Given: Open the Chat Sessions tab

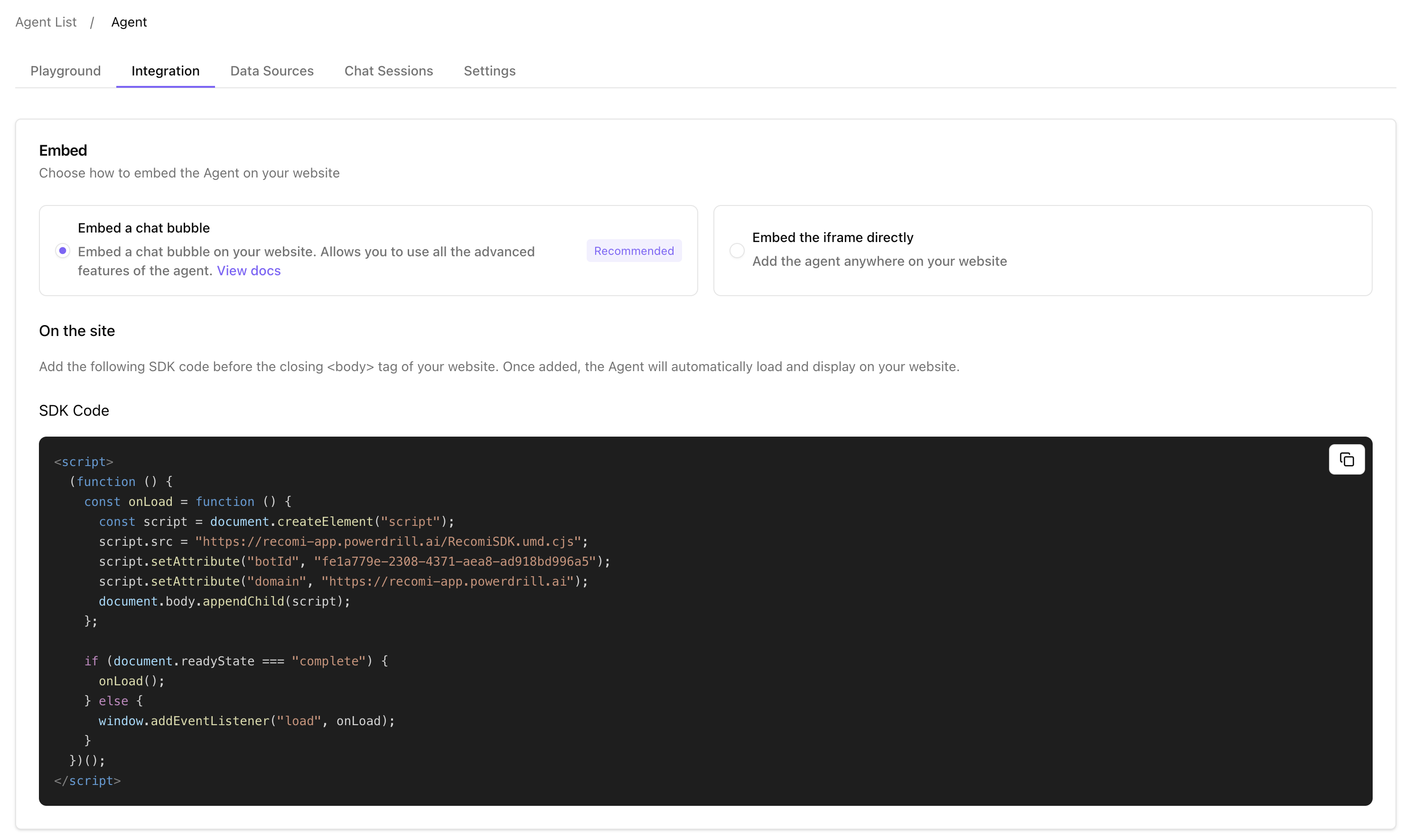Looking at the screenshot, I should [x=388, y=71].
